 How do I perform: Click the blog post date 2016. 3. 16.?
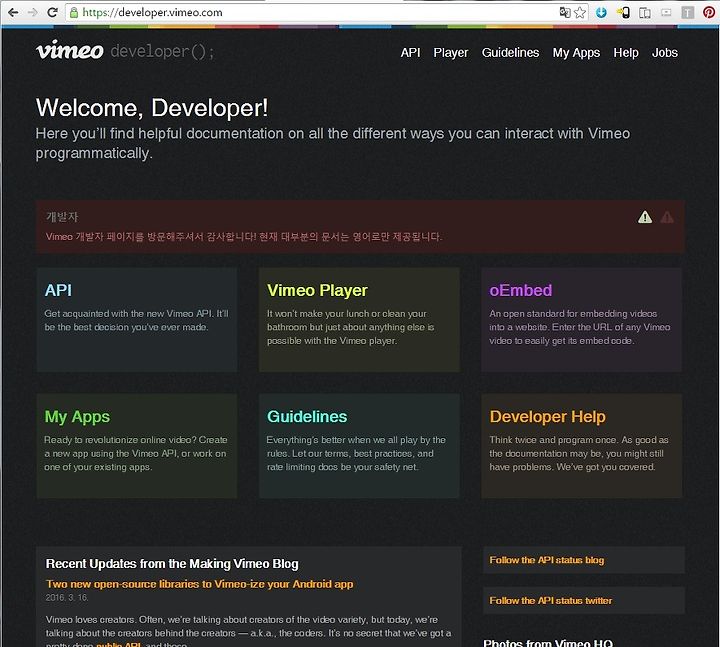(x=67, y=597)
